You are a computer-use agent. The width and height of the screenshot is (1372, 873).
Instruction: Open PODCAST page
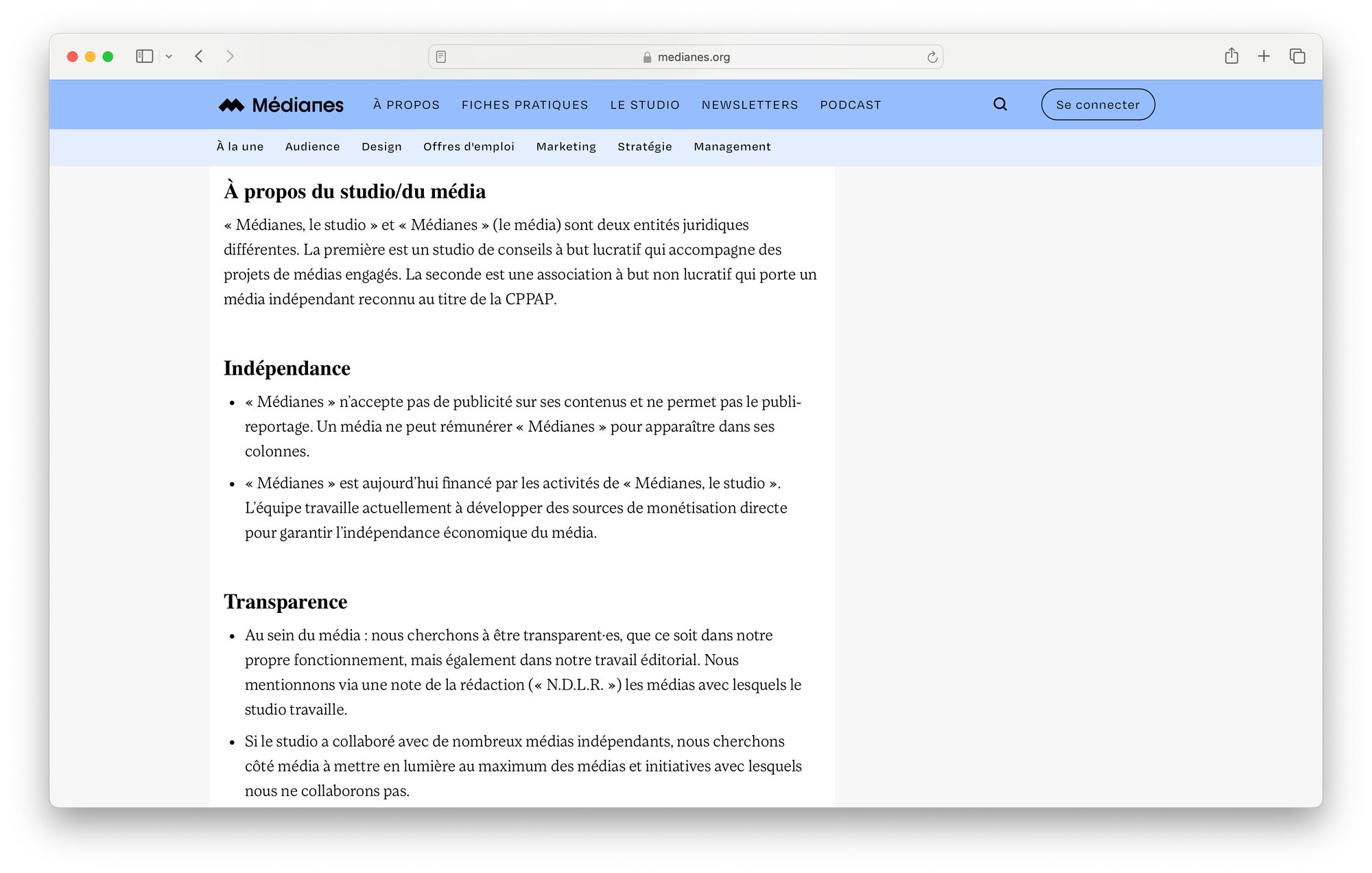coord(851,105)
